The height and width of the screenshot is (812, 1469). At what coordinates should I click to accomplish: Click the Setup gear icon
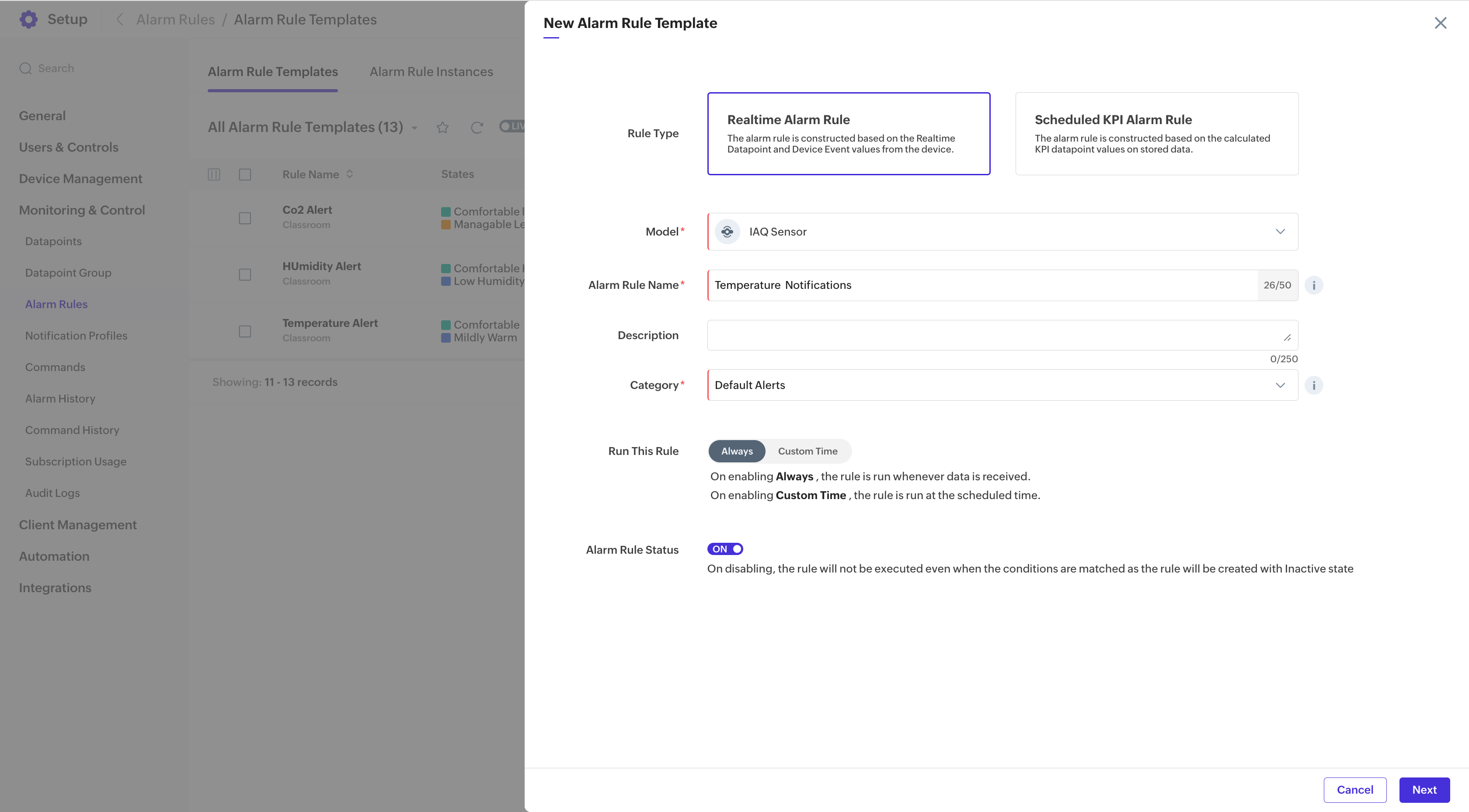coord(28,19)
